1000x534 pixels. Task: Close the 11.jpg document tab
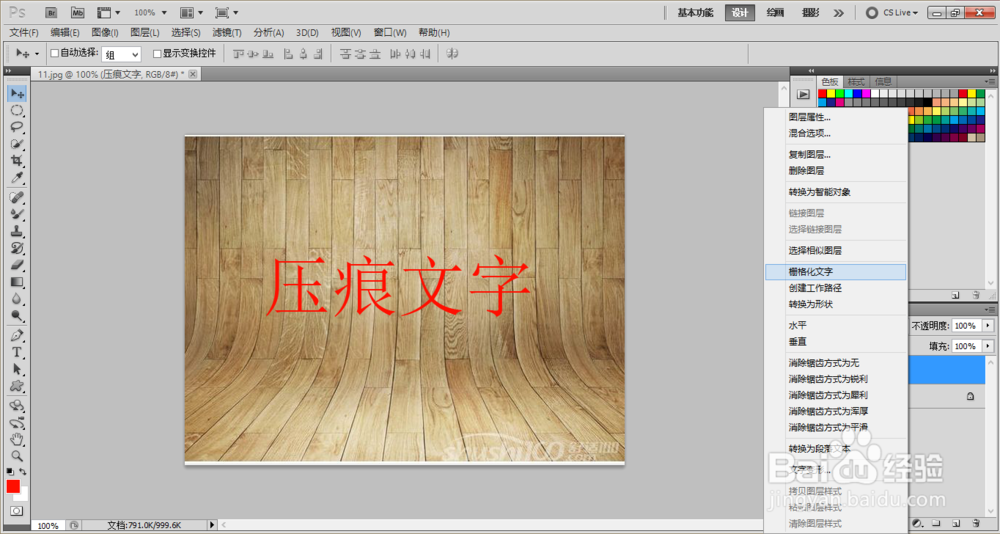[x=193, y=74]
